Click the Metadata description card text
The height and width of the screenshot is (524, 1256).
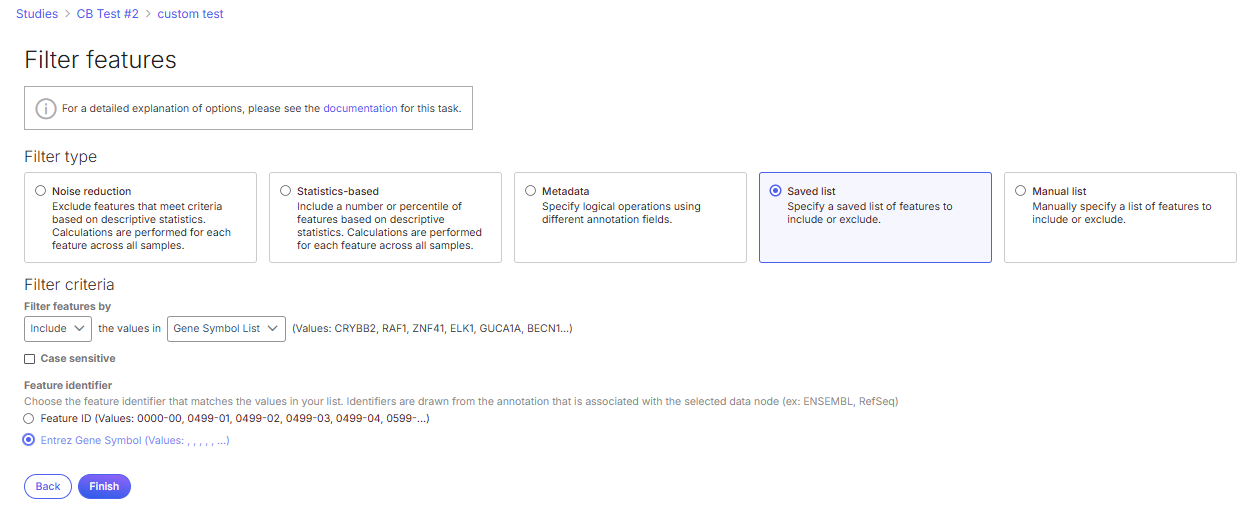[x=621, y=213]
